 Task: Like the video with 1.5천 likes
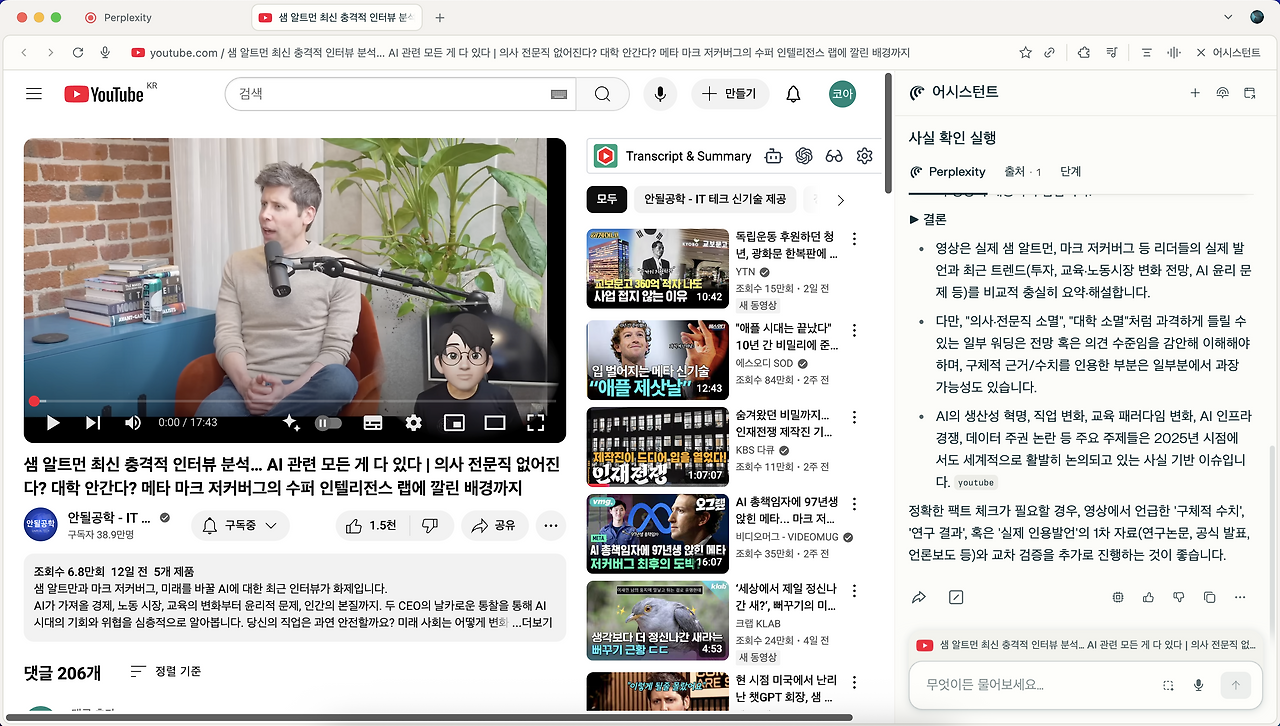pos(371,525)
